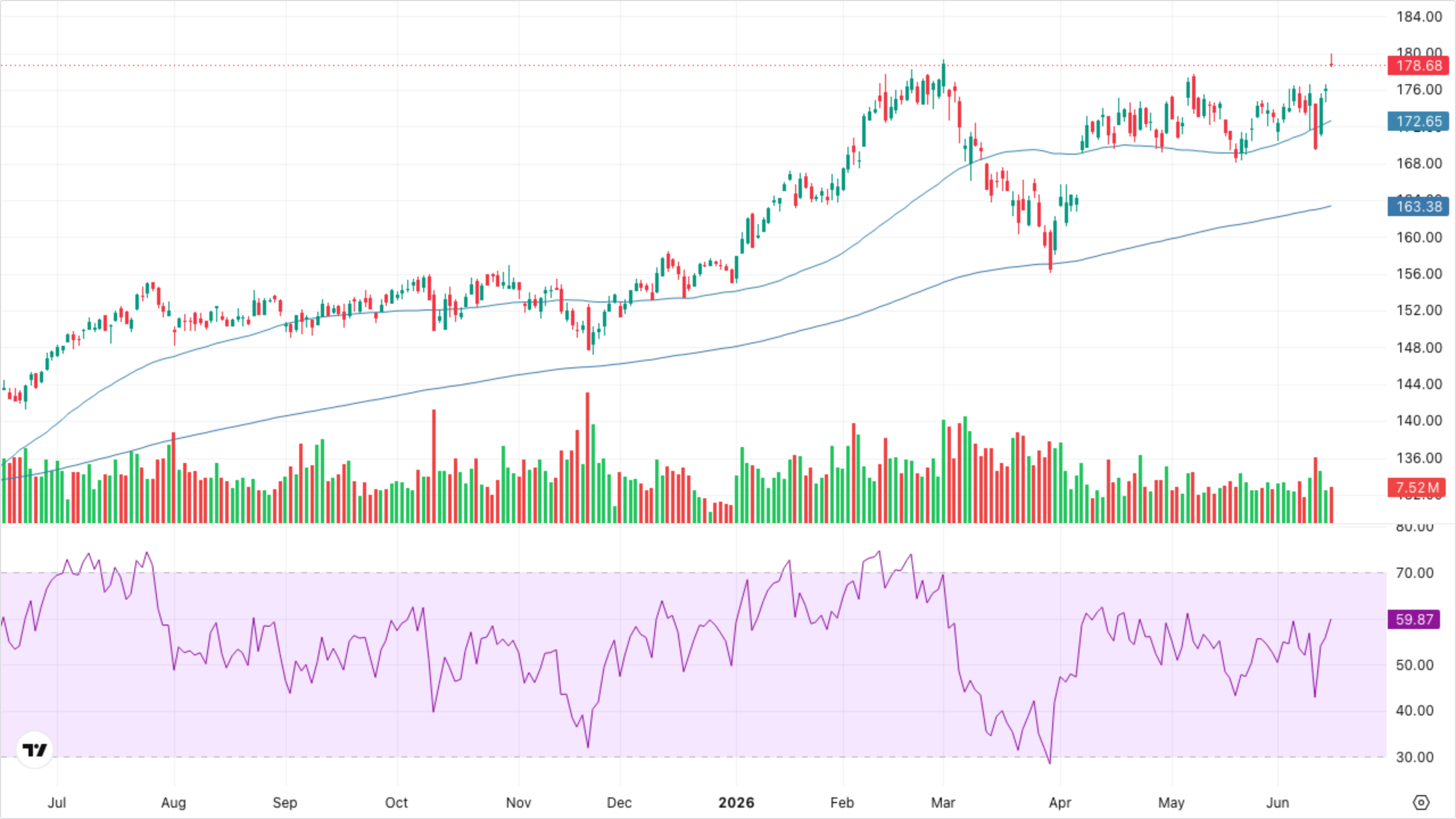
Task: Select the 176.00 price axis label
Action: 1419,90
